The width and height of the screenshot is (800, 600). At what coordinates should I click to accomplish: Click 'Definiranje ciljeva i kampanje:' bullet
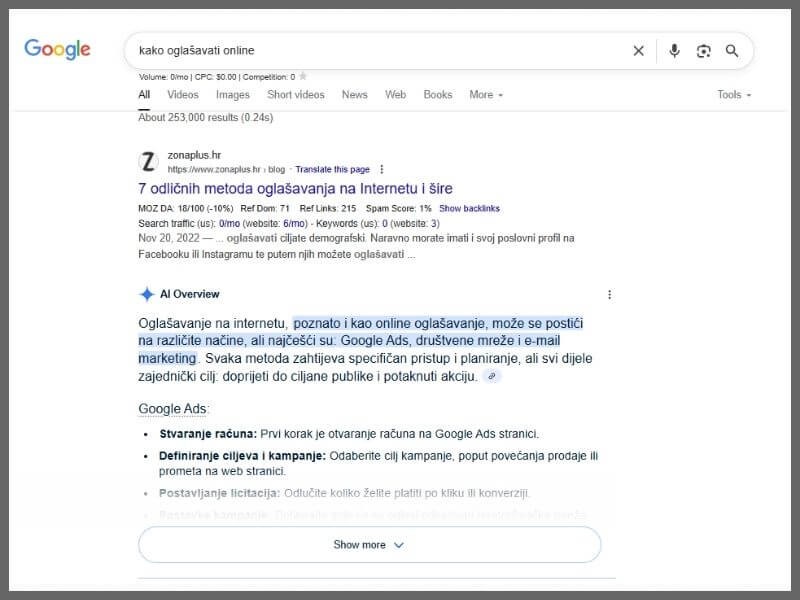point(242,456)
